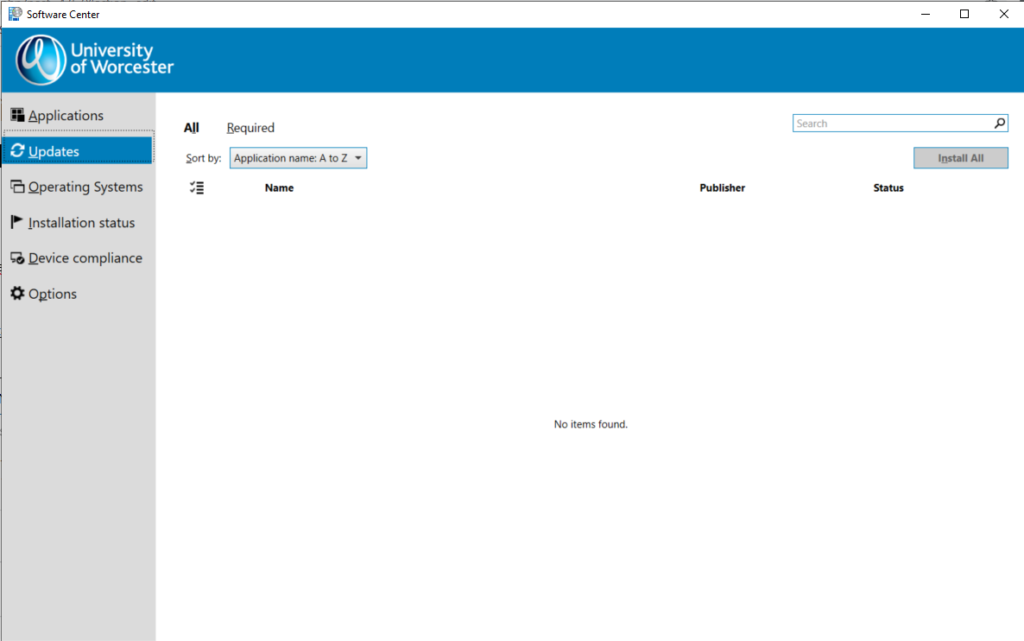
Task: Click the Installation status flag icon
Action: tap(17, 222)
